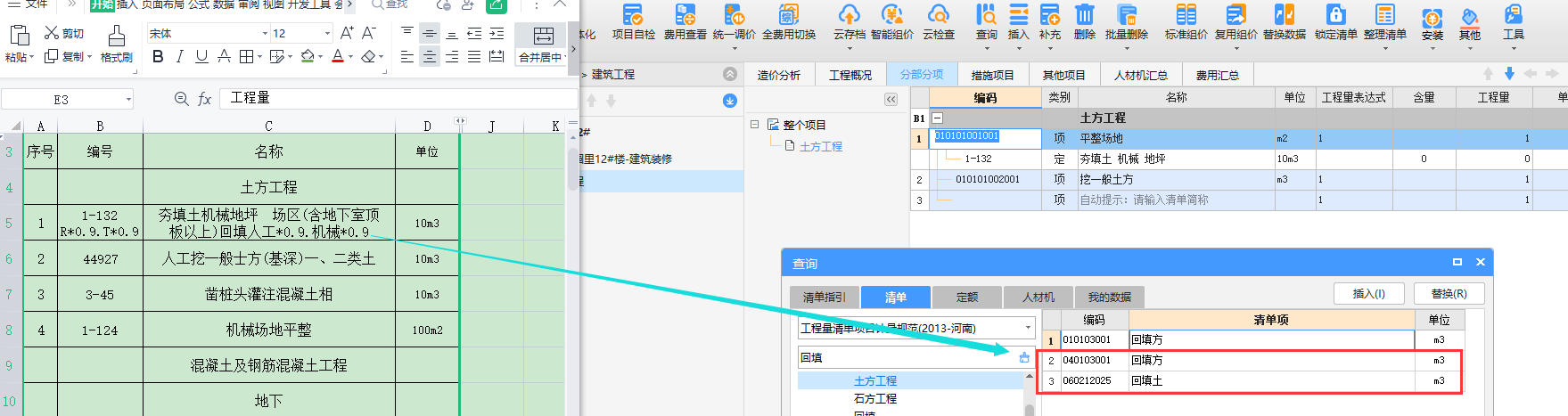
Task: Click the decrease font size icon
Action: click(368, 33)
